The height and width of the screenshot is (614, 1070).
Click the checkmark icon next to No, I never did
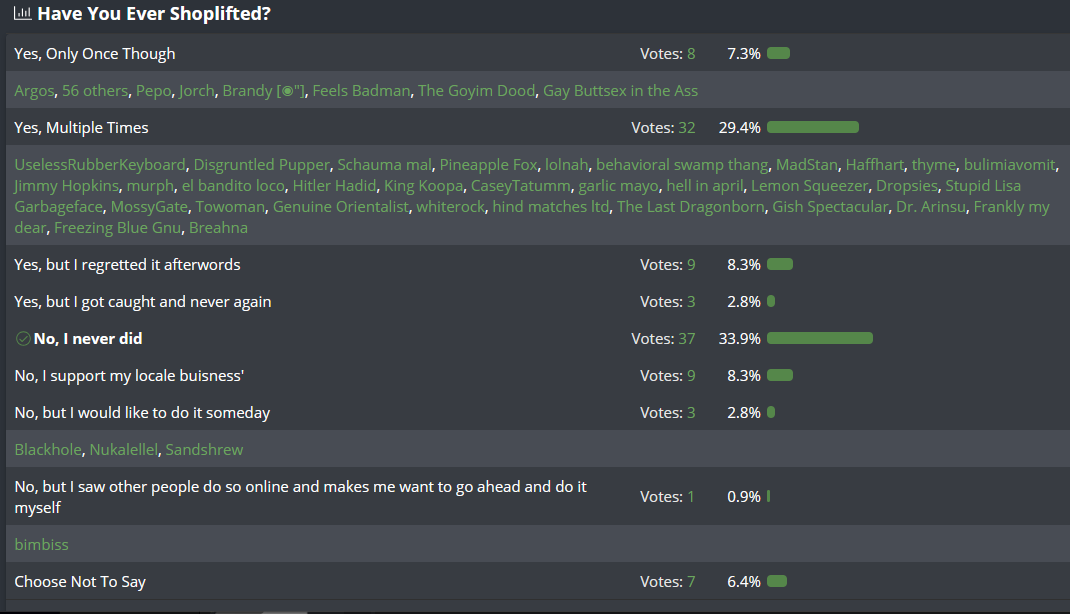tap(23, 338)
